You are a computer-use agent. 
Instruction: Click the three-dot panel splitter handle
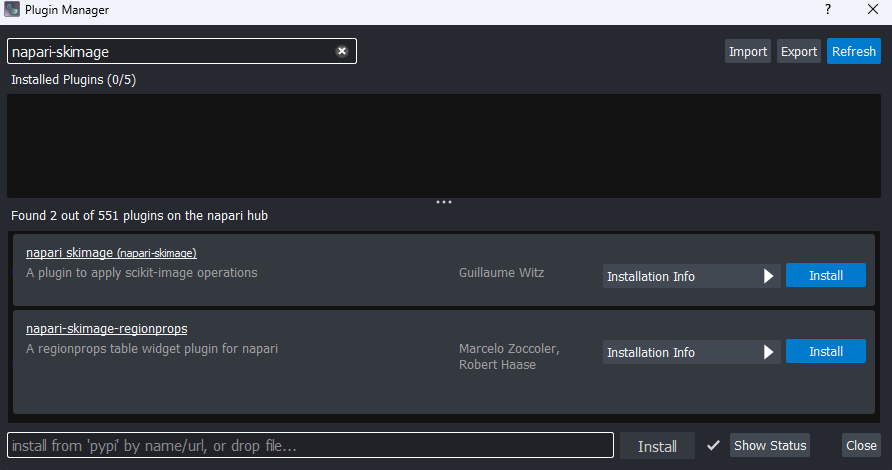[444, 202]
